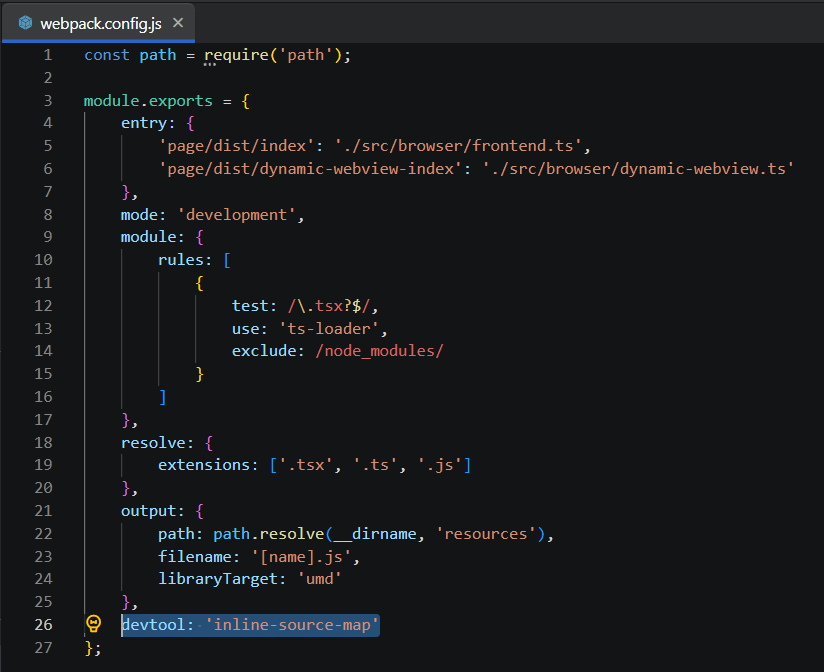824x672 pixels.
Task: Click the '.js' extension string on line 19
Action: point(440,465)
